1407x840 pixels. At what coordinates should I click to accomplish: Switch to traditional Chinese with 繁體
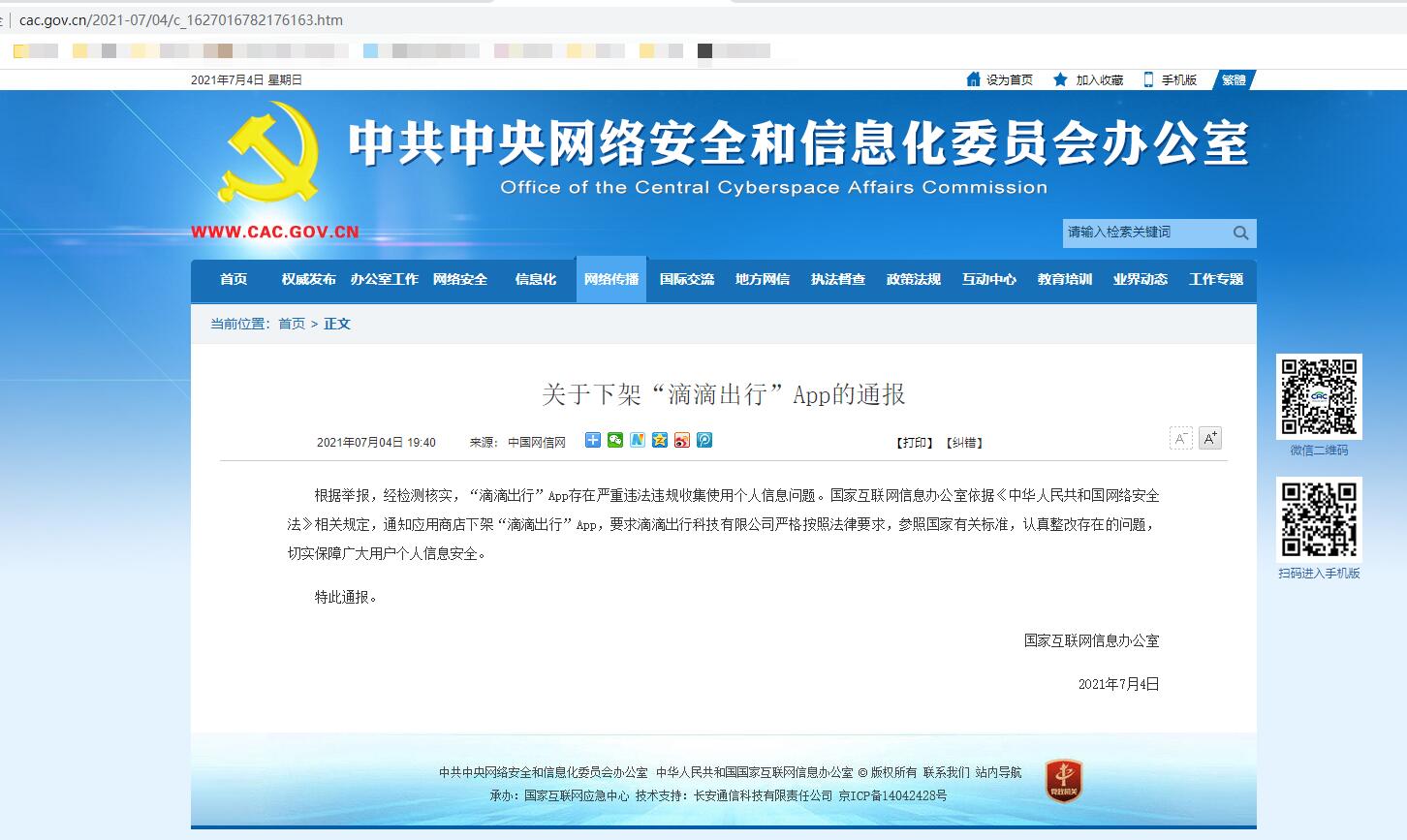pos(1234,80)
